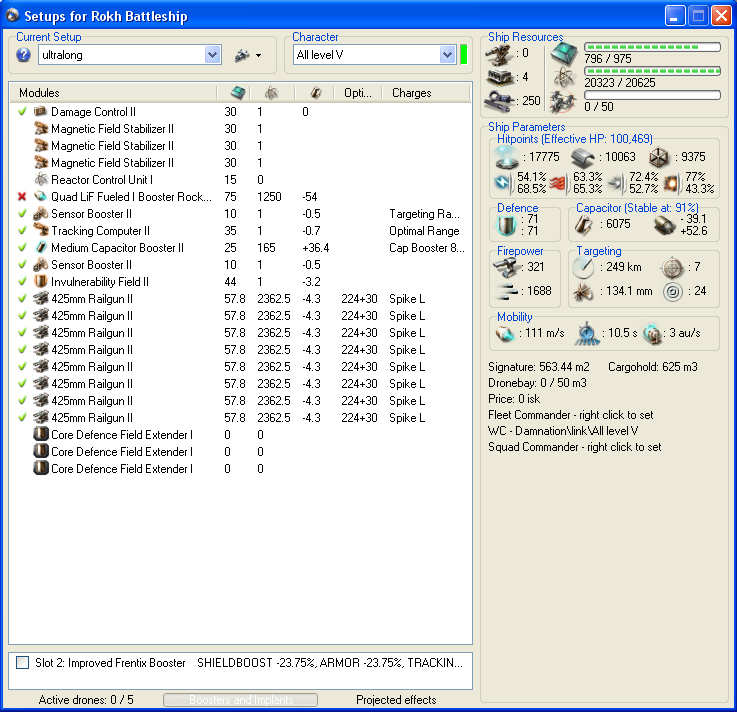Click the Quad LiF Booster Rocket module icon

pos(41,196)
